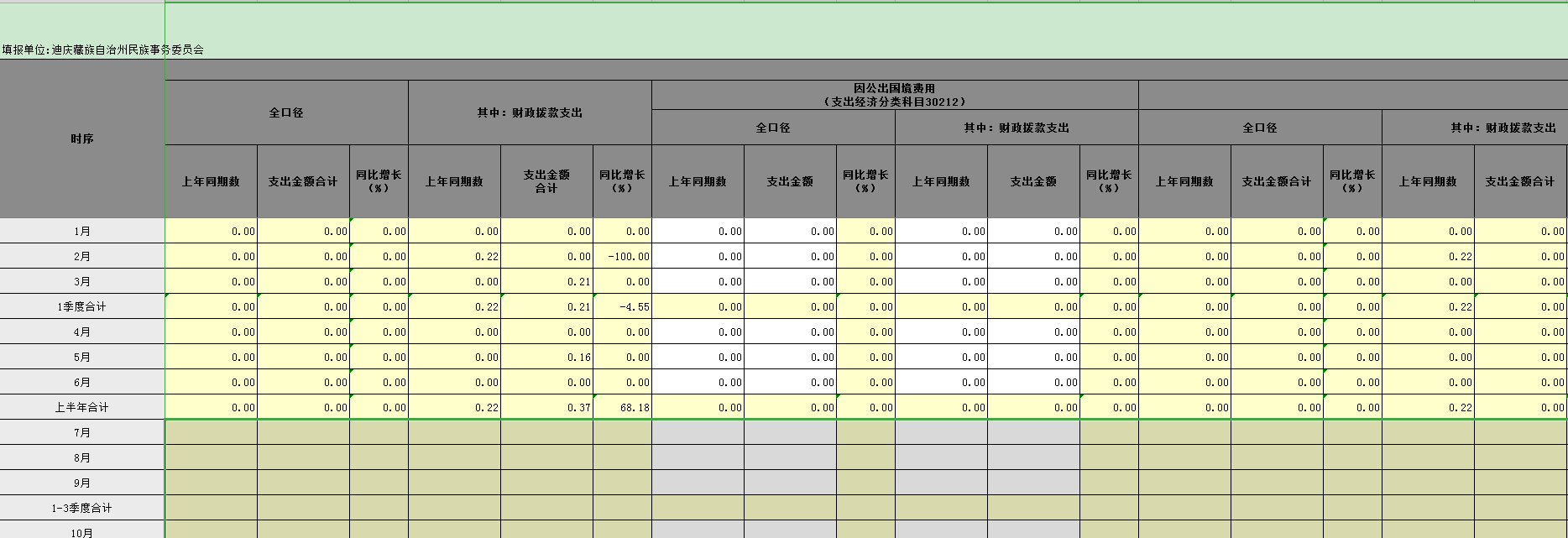Click the 上半年合计 row label
This screenshot has width=1568, height=538.
pos(82,407)
